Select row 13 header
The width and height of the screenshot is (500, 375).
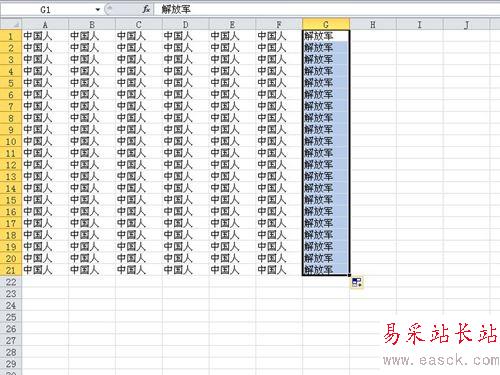[11, 176]
